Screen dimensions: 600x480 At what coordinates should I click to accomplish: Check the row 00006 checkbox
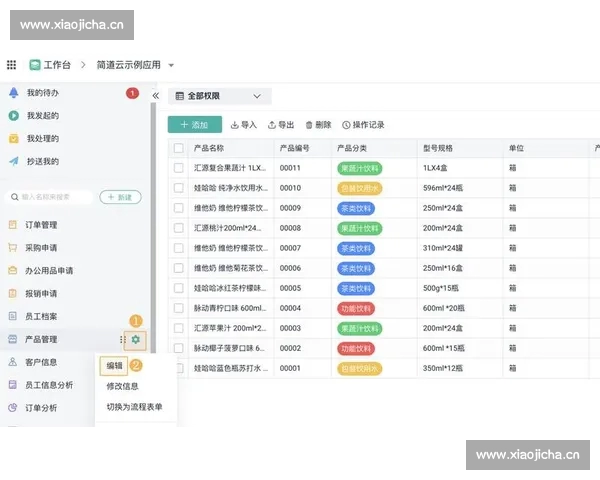179,268
